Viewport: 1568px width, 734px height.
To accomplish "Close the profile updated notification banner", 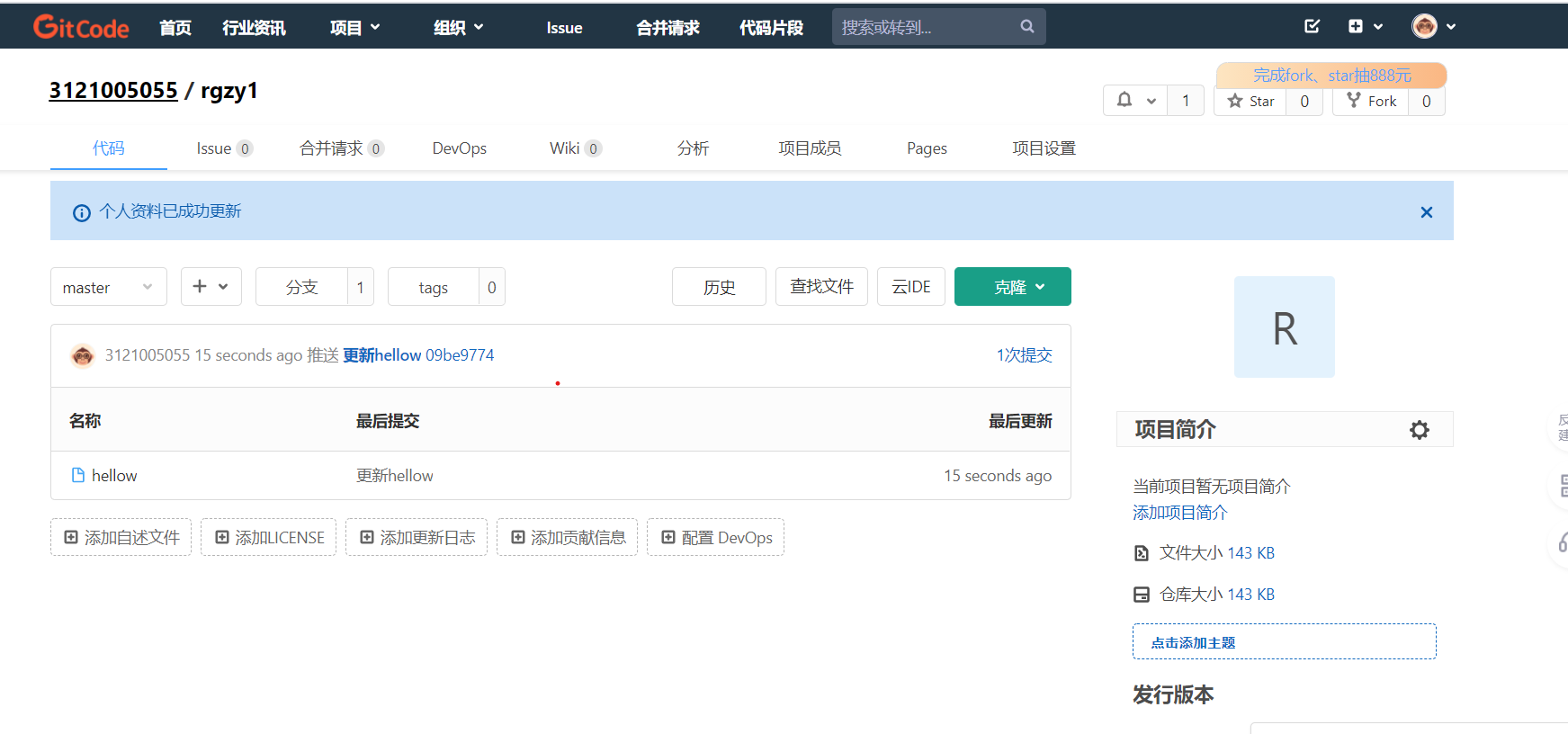I will coord(1426,212).
